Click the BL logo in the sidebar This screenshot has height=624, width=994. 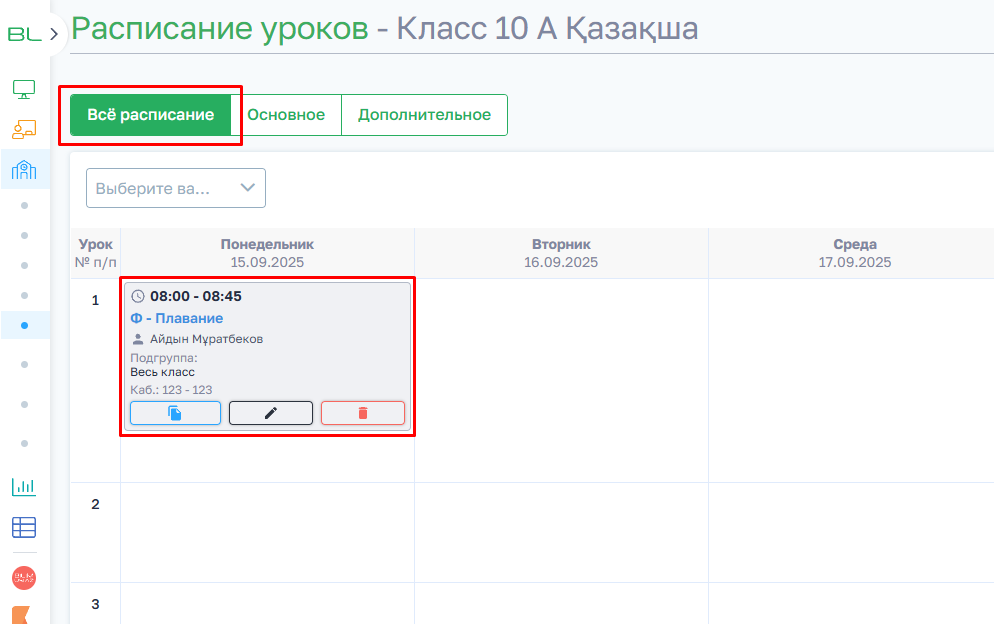(24, 34)
